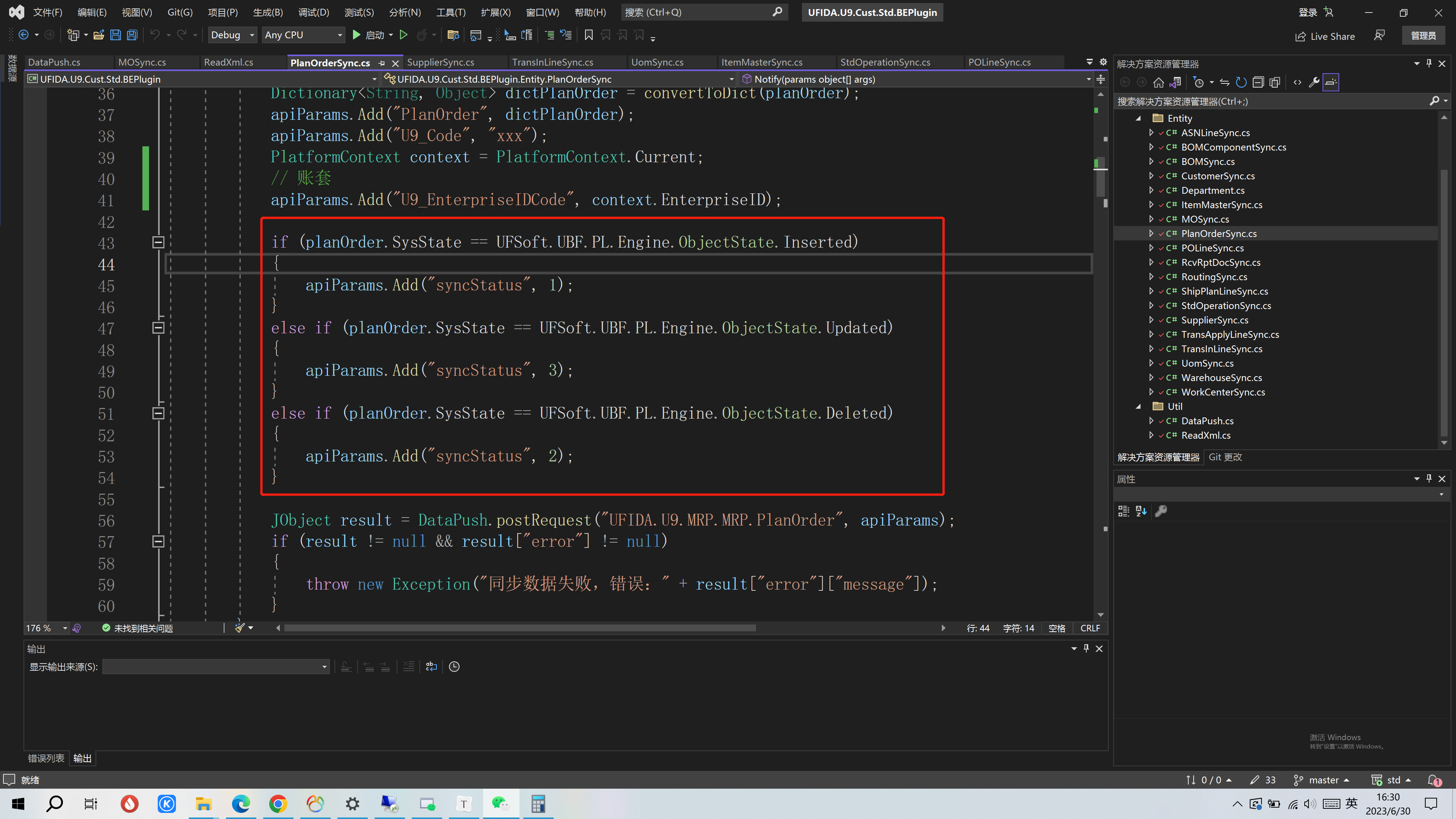This screenshot has height=819, width=1456.
Task: Open the Debug configuration dropdown
Action: click(x=251, y=35)
